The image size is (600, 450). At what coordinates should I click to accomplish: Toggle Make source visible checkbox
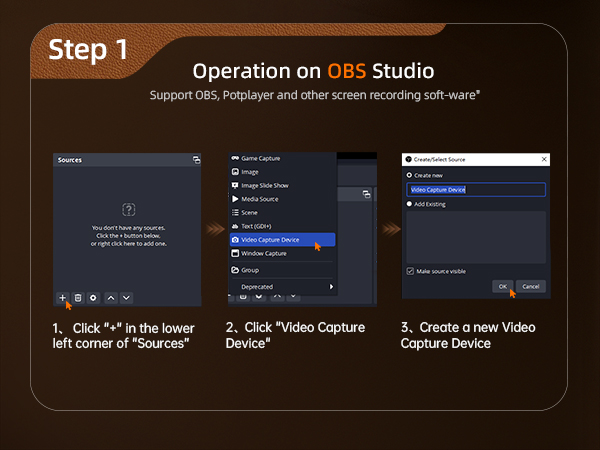click(410, 271)
